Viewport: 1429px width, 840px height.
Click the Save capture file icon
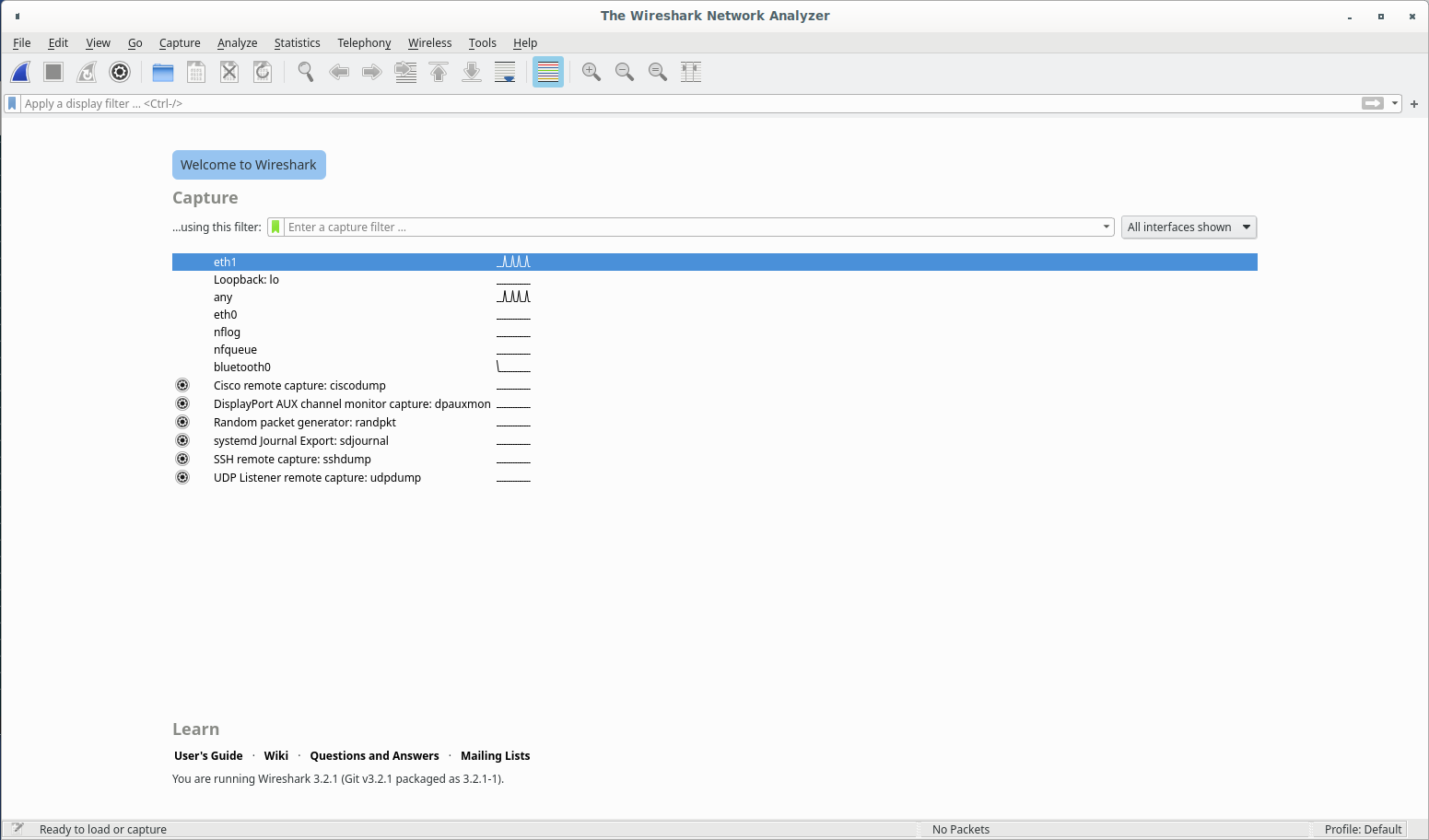tap(196, 72)
